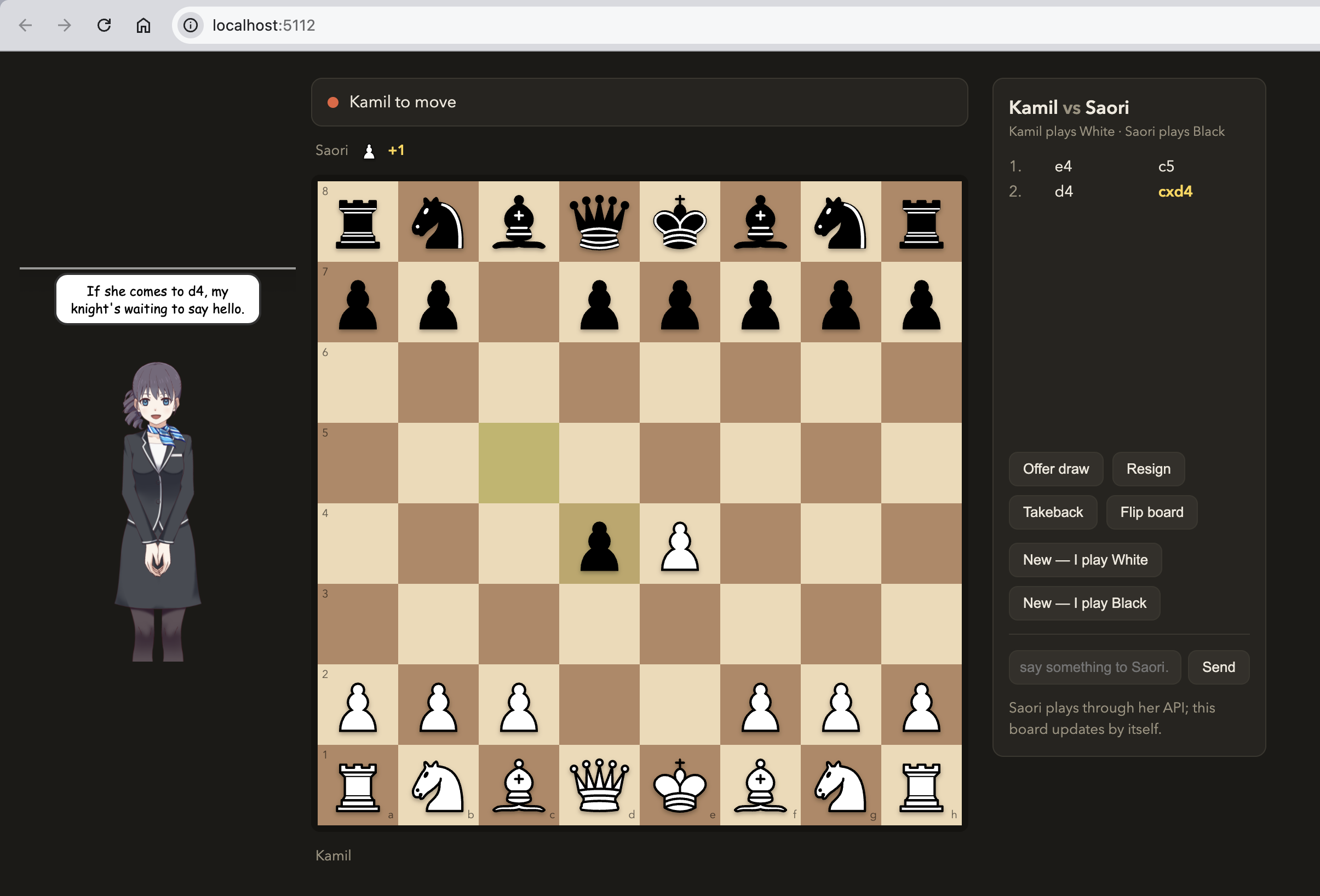Click the browser forward arrow
Image resolution: width=1320 pixels, height=896 pixels.
pyautogui.click(x=65, y=25)
